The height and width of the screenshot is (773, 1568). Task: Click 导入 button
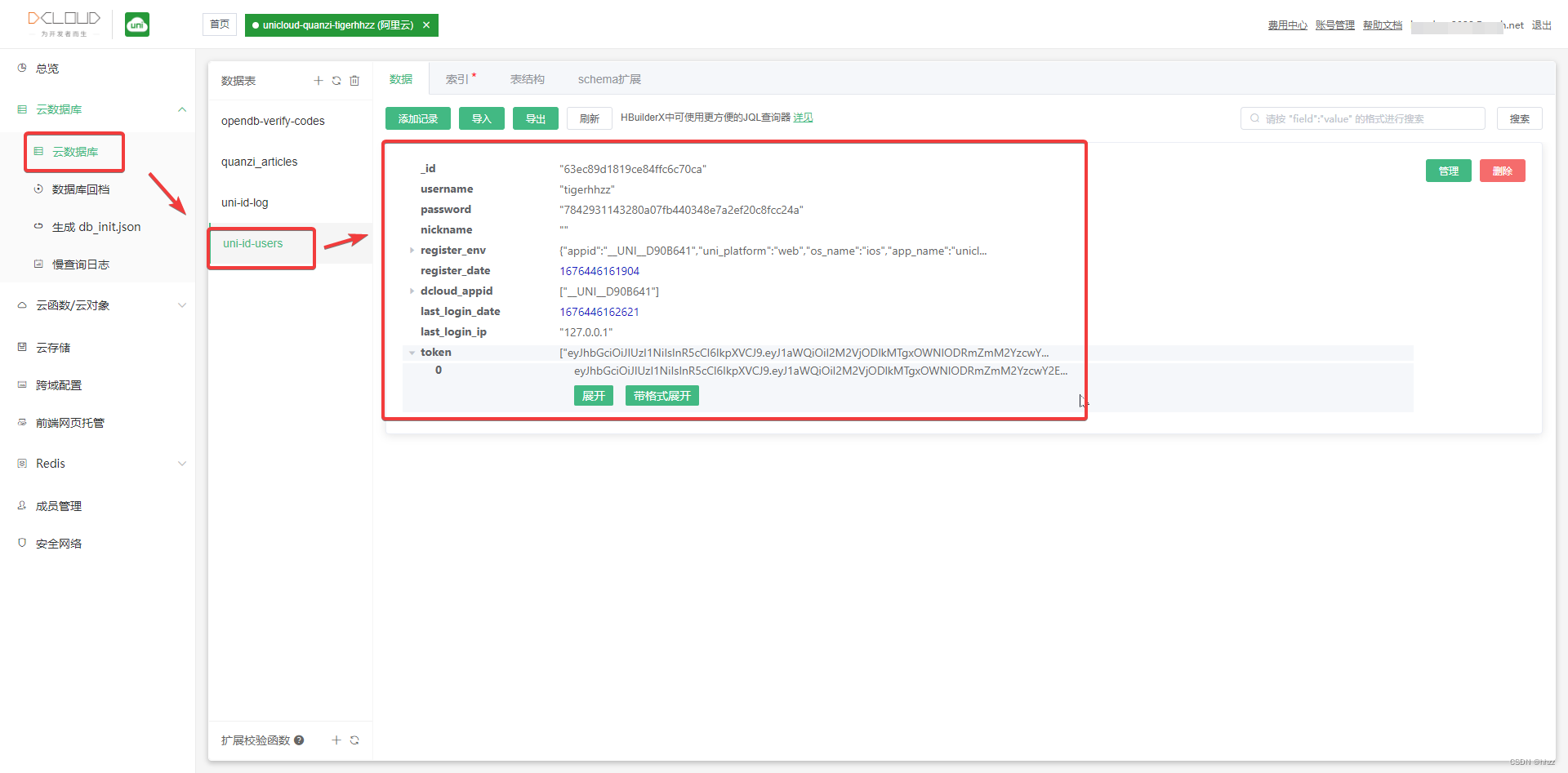click(x=482, y=118)
